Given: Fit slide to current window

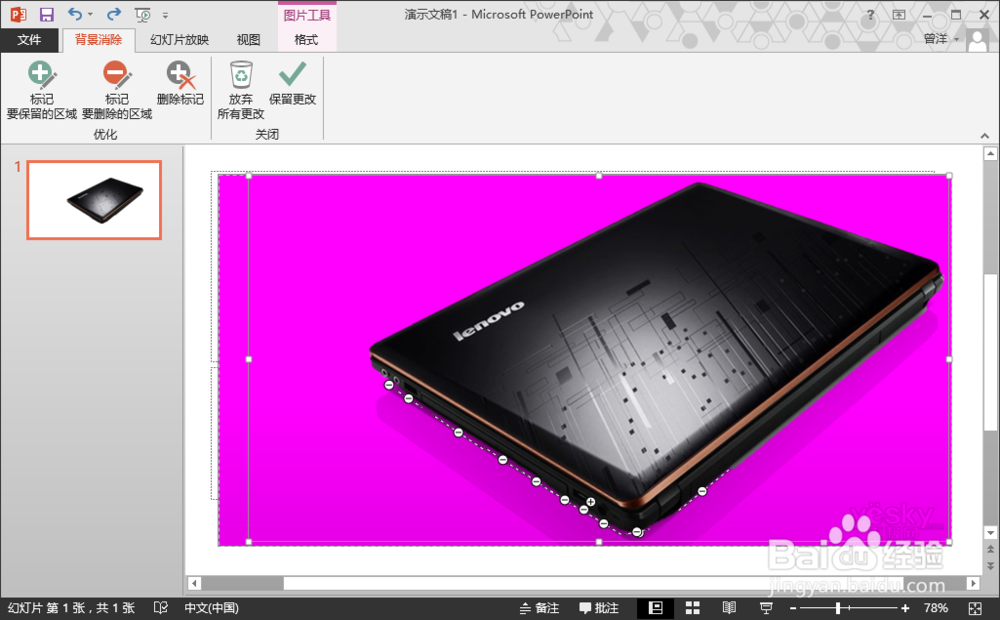Looking at the screenshot, I should (x=975, y=608).
